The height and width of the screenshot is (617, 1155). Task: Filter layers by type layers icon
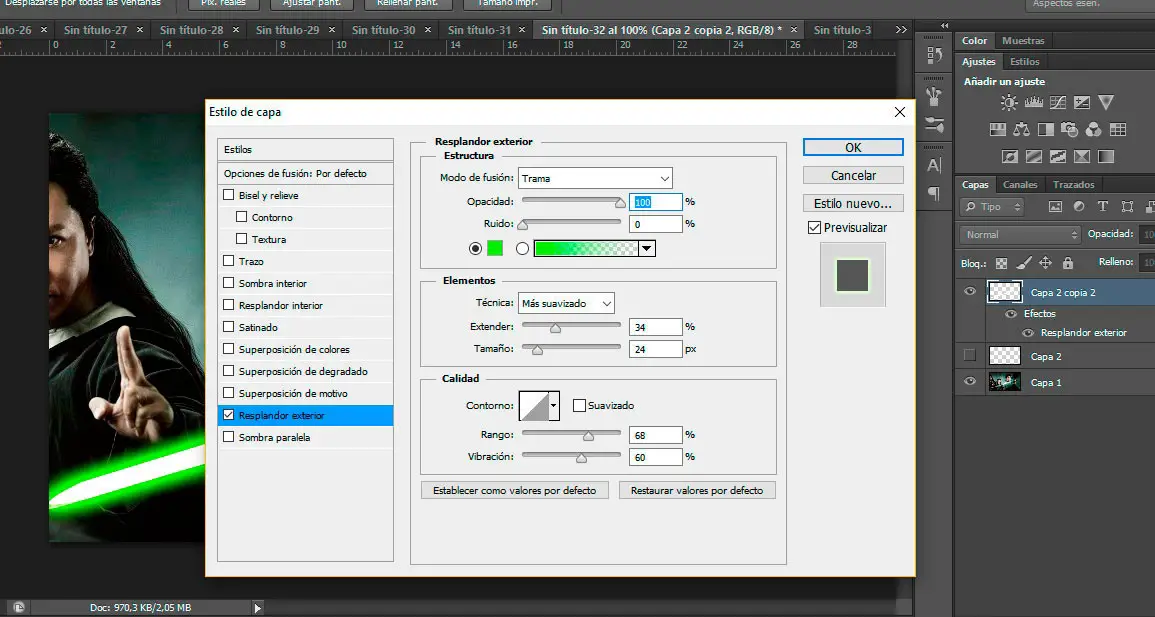click(x=1103, y=207)
